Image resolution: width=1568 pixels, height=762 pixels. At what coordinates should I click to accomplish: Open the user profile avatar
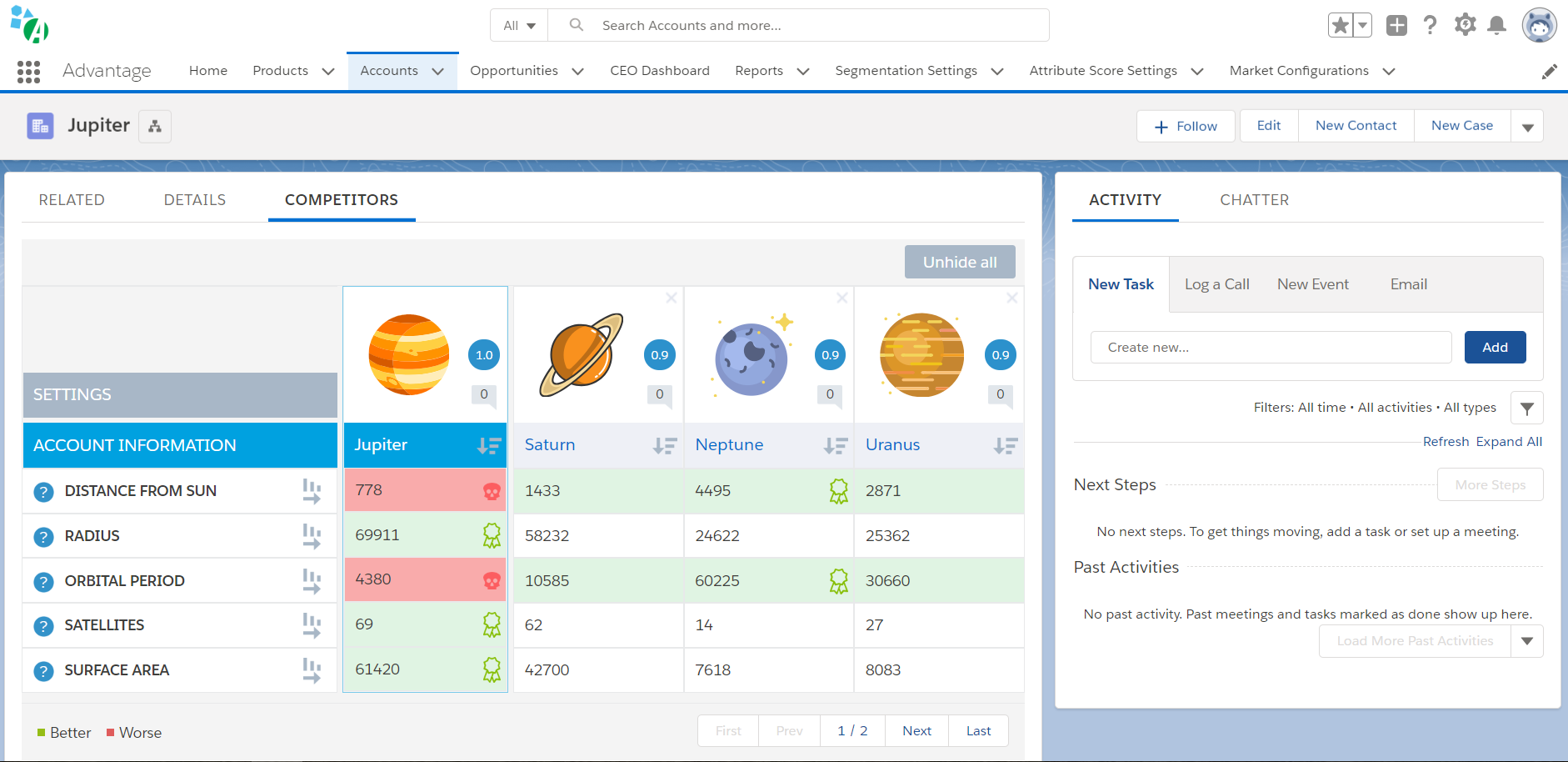tap(1539, 25)
